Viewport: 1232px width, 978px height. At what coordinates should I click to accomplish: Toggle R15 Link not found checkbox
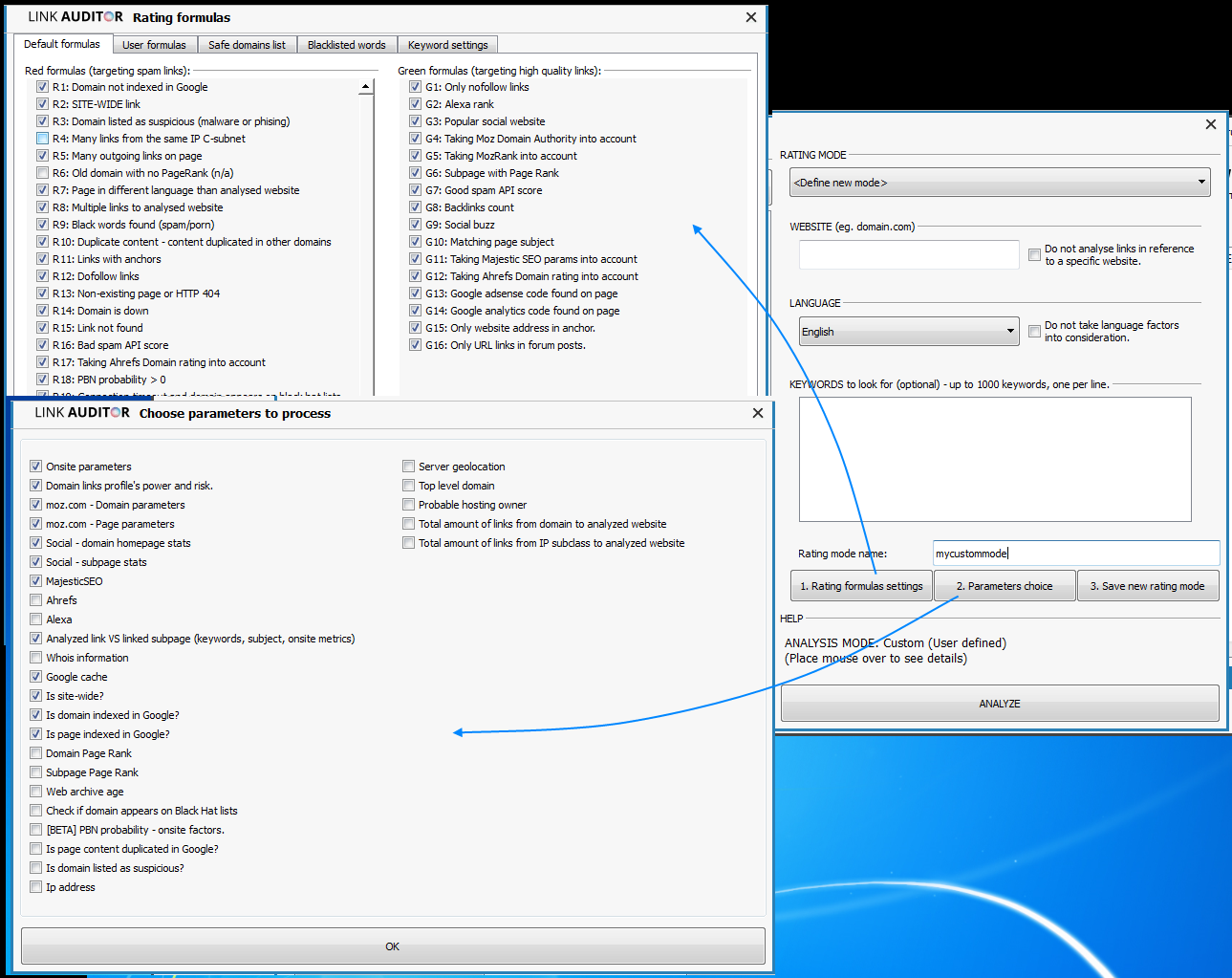coord(42,328)
